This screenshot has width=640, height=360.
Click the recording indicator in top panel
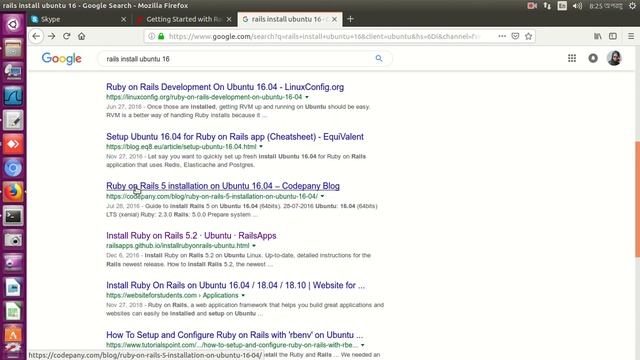pyautogui.click(x=532, y=6)
